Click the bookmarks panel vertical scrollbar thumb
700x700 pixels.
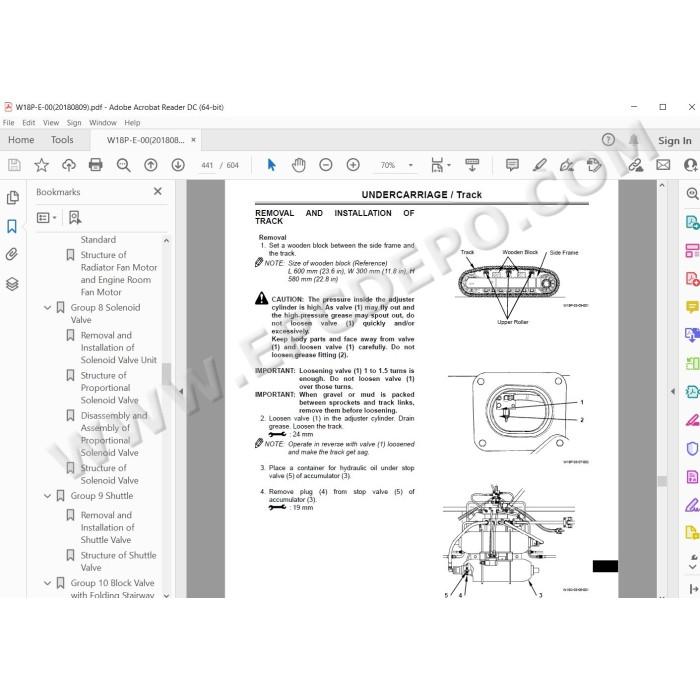[x=167, y=373]
